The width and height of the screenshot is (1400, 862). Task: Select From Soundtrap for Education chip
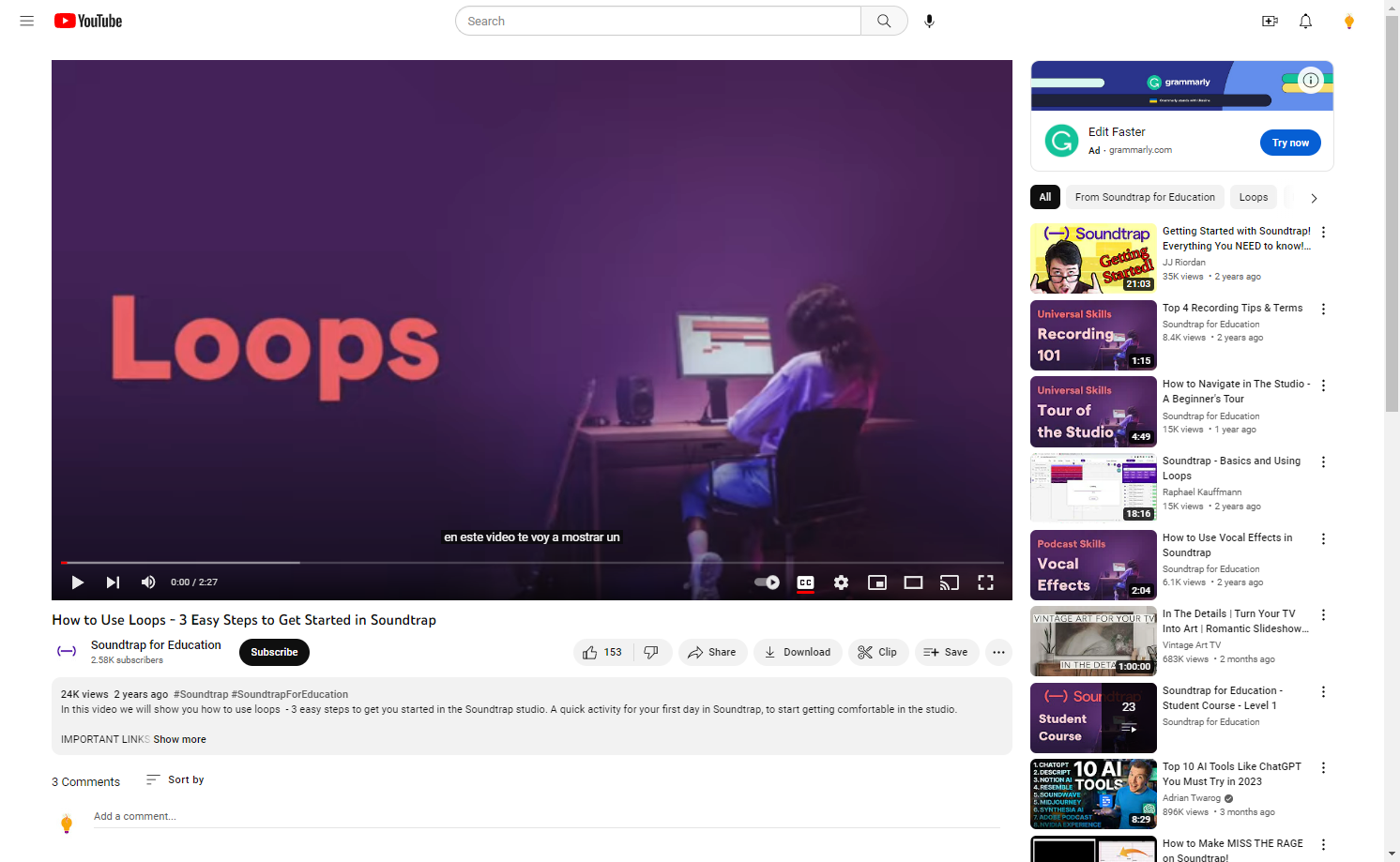(x=1145, y=197)
